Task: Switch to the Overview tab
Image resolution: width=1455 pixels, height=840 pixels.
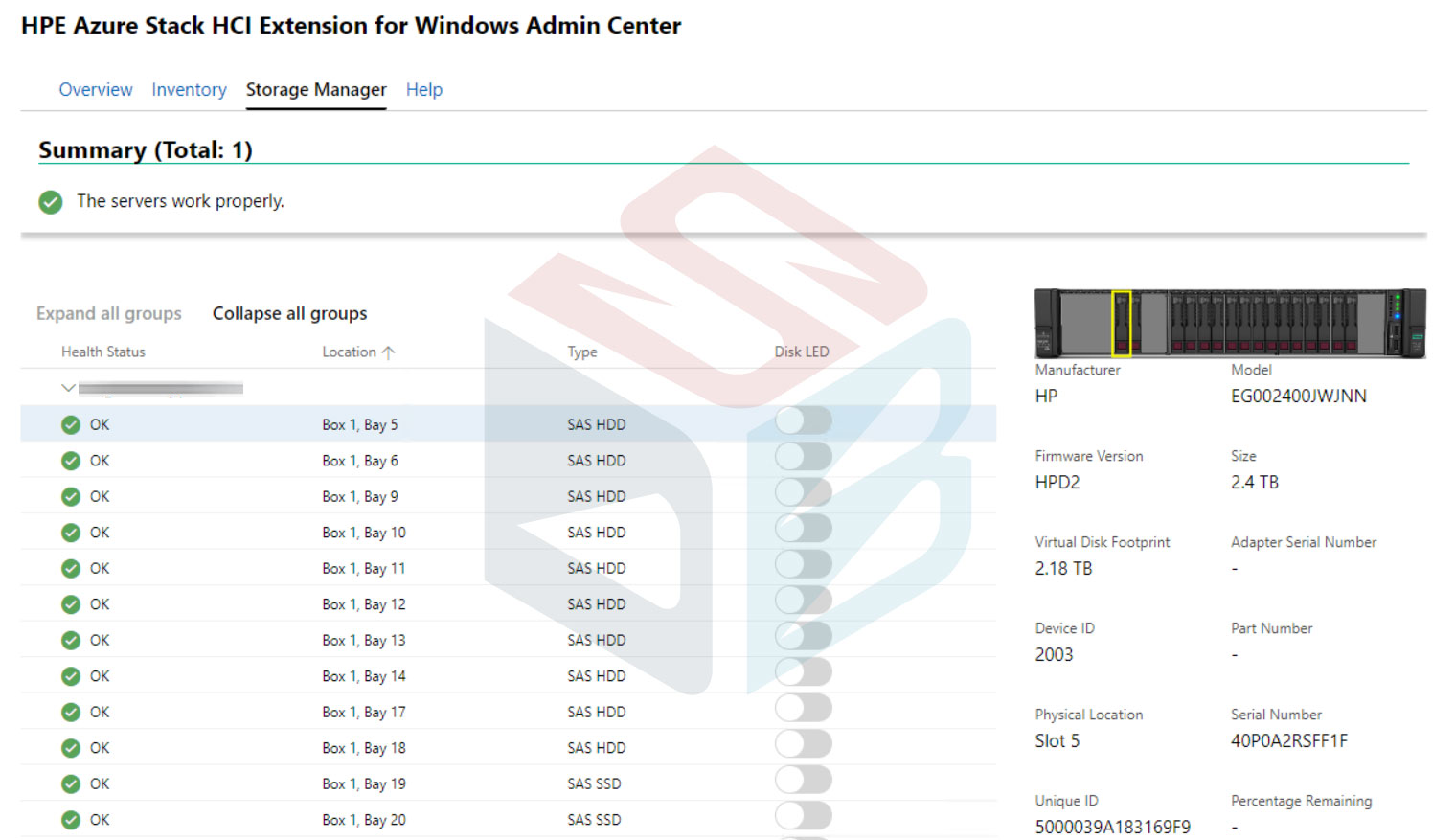Action: tap(96, 89)
